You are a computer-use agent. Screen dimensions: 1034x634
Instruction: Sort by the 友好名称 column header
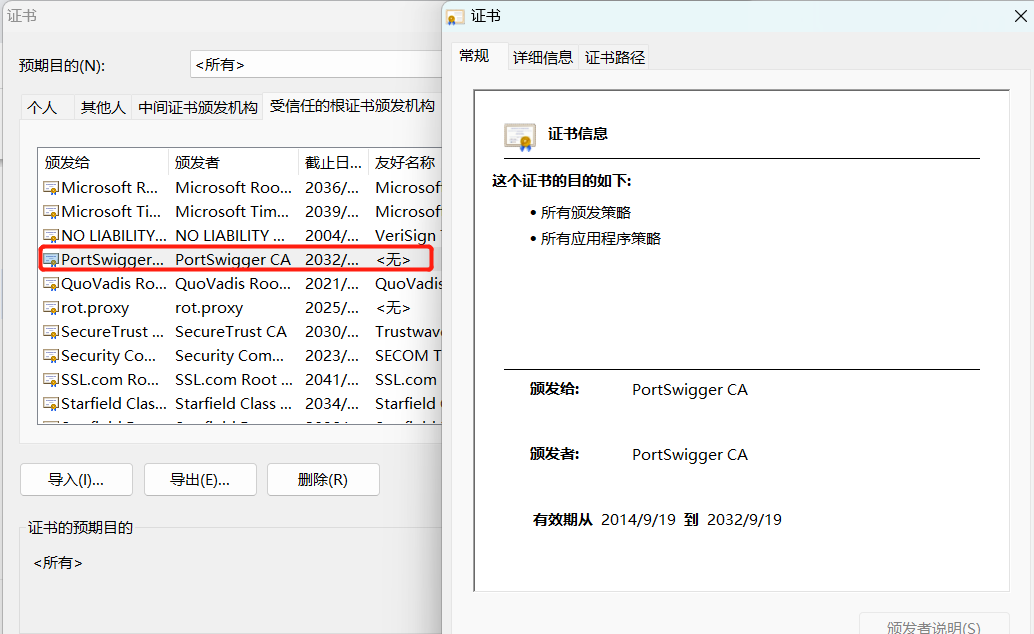click(405, 162)
